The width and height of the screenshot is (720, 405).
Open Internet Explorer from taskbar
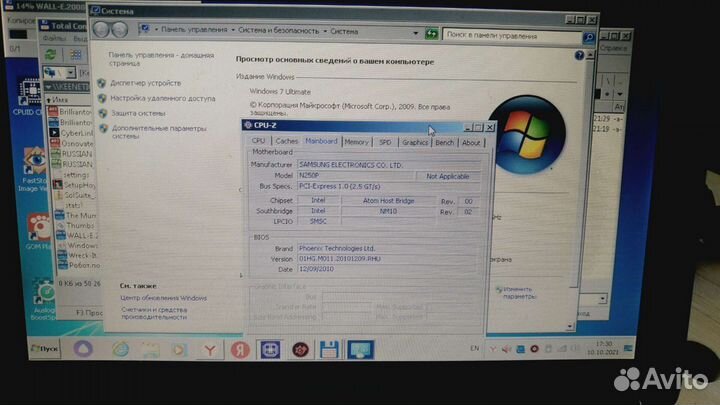point(120,349)
